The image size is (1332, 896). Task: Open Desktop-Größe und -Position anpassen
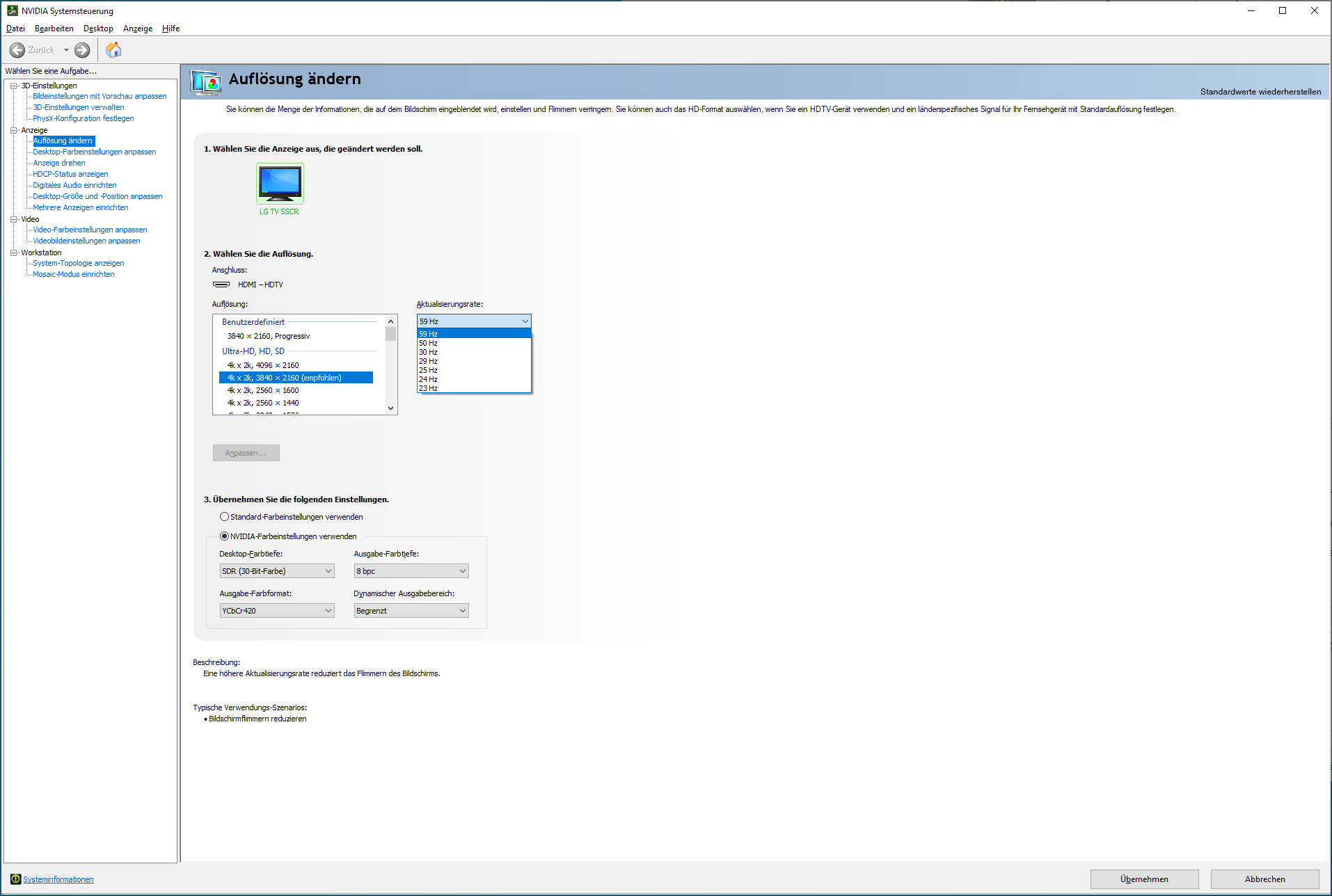[x=97, y=196]
